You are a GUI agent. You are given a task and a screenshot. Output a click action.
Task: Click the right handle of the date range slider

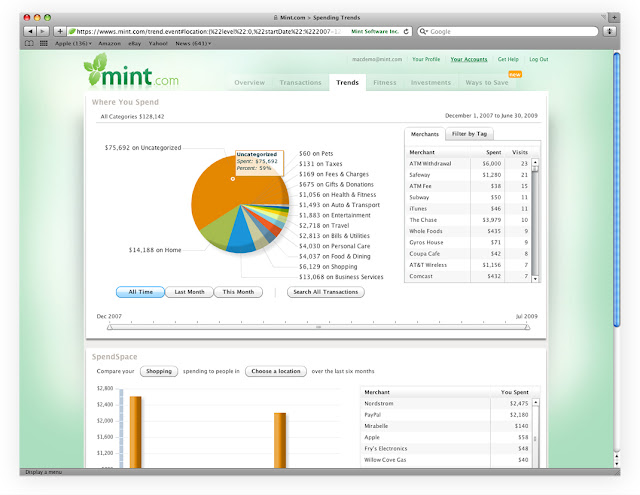[527, 327]
